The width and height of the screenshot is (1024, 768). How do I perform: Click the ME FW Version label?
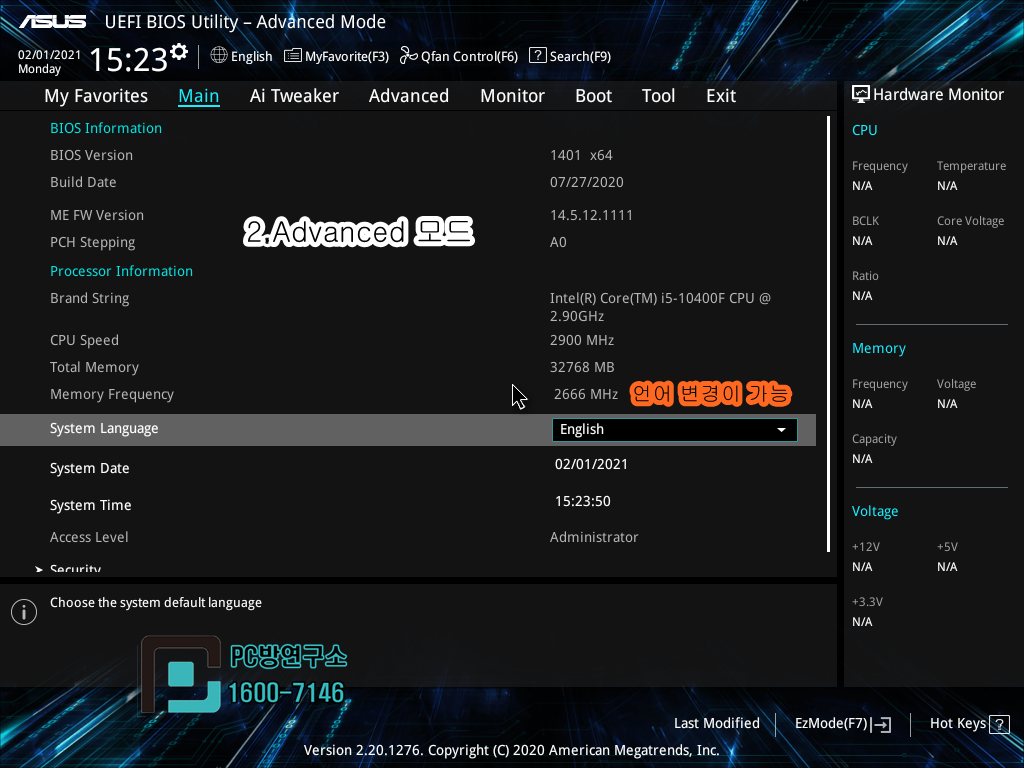click(97, 215)
